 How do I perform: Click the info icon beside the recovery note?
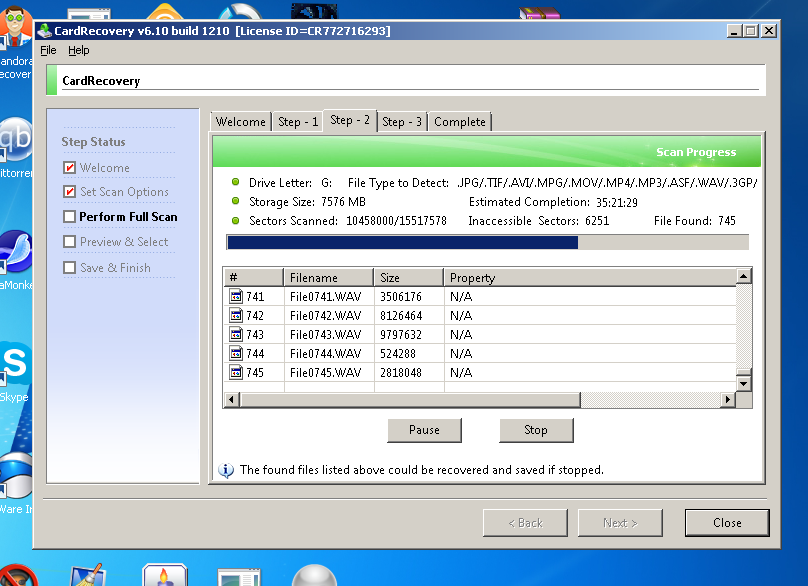tap(226, 470)
